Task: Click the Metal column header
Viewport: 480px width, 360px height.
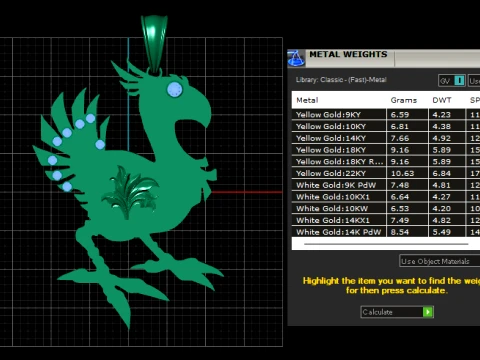Action: [x=307, y=100]
